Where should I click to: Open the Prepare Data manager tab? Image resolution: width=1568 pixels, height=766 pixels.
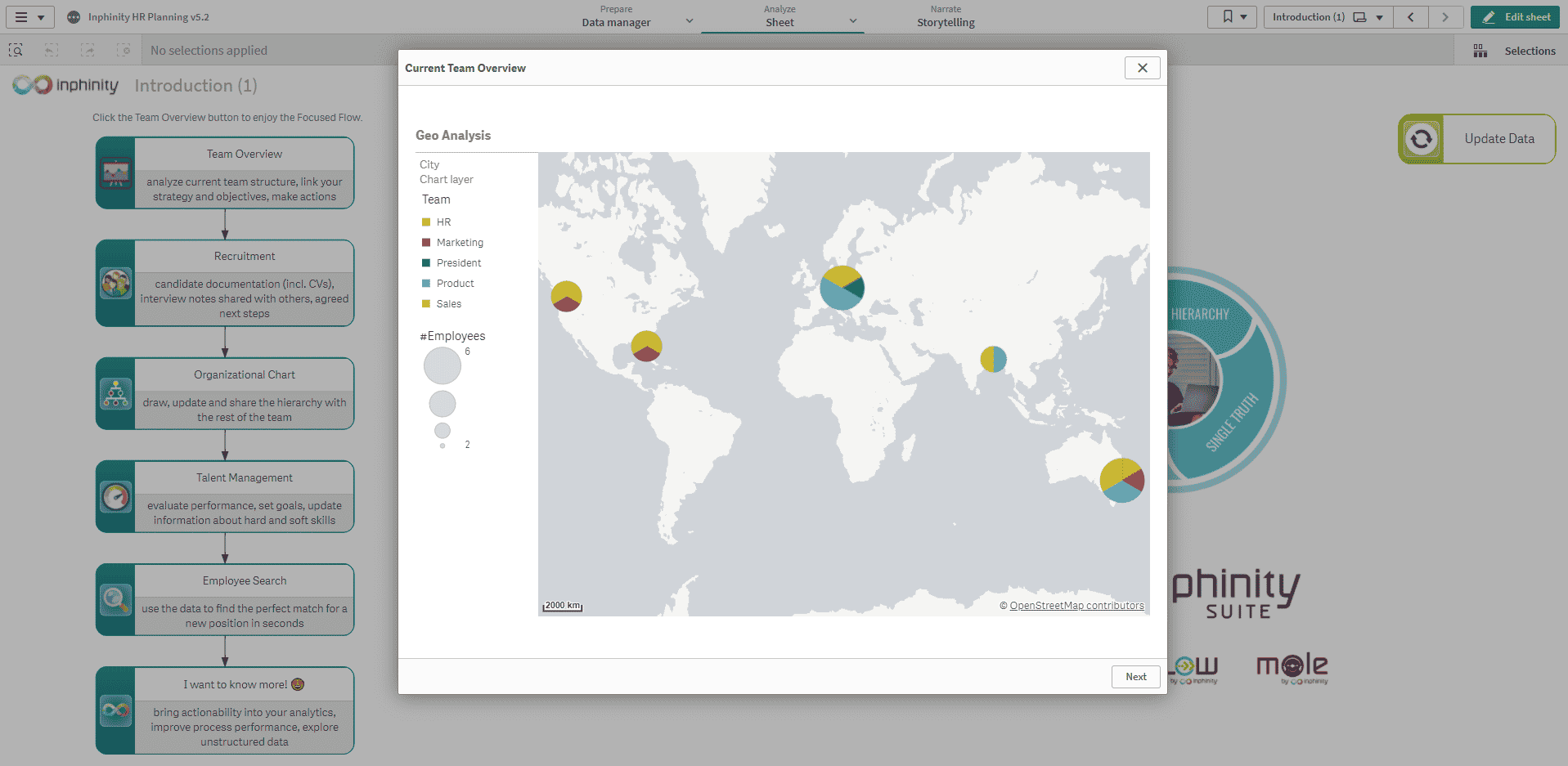point(616,16)
